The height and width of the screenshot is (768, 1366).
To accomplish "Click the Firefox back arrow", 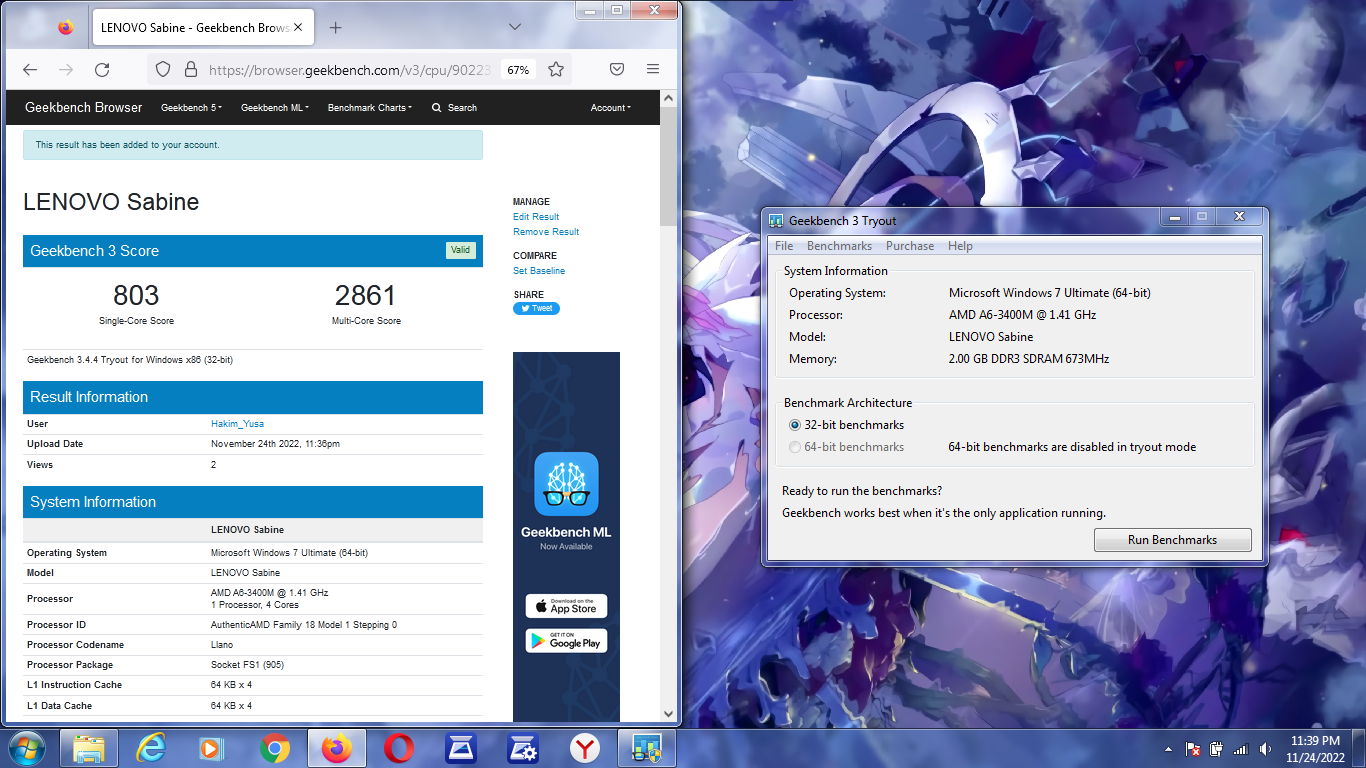I will pyautogui.click(x=30, y=70).
